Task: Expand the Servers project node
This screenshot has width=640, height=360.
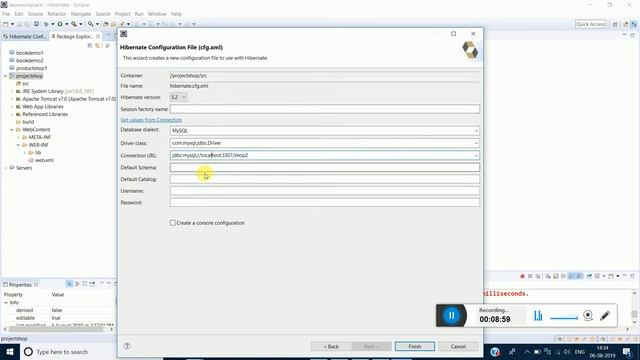Action: pos(6,168)
